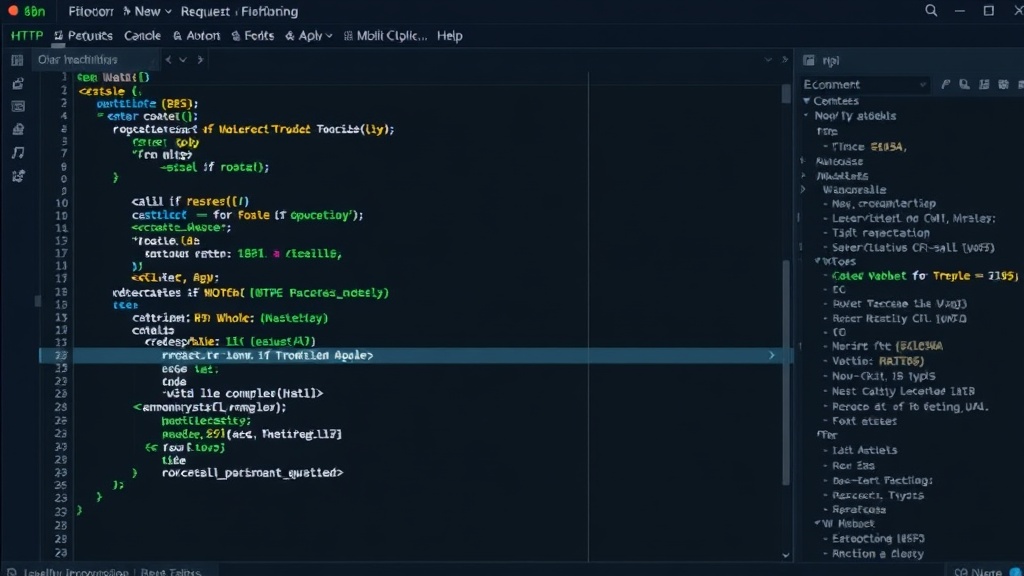
Task: Expand the Wancnesile tree node
Action: [803, 189]
